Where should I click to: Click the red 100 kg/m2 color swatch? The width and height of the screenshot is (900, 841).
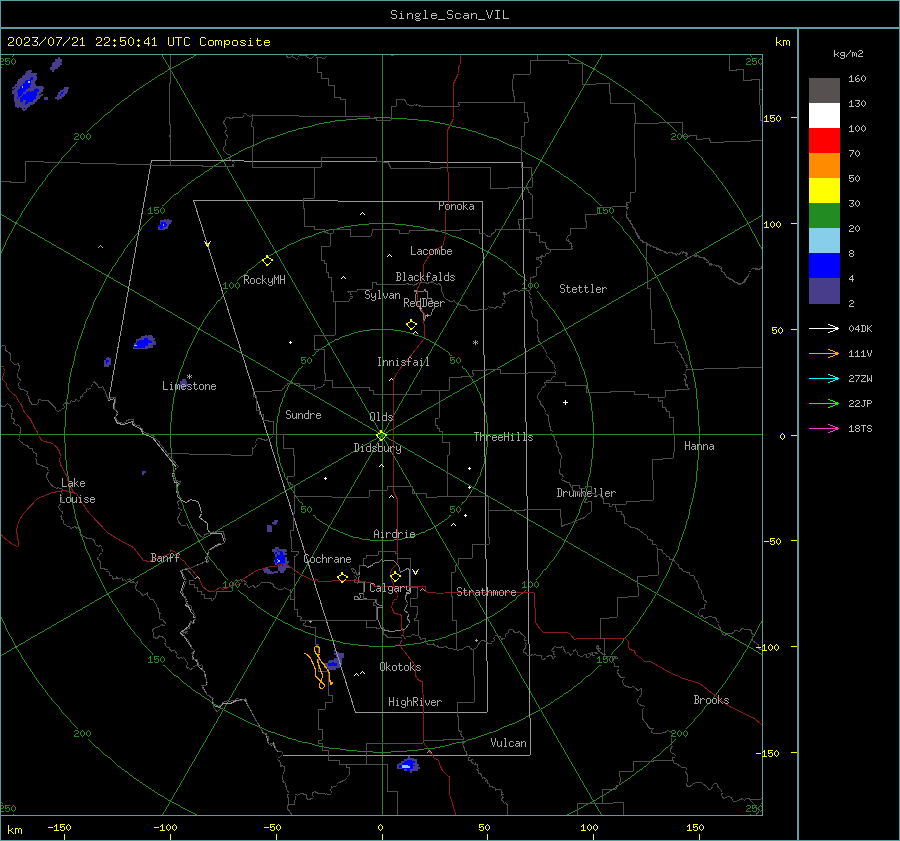point(824,141)
